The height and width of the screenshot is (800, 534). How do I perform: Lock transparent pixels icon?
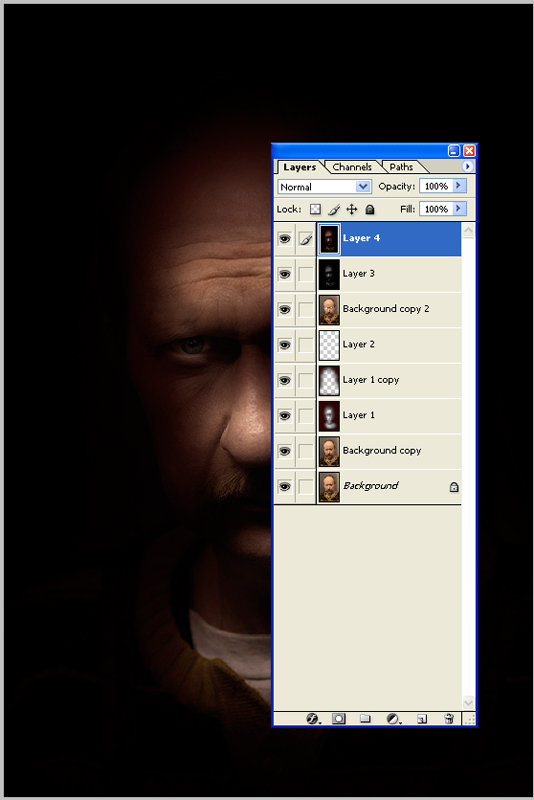click(x=316, y=209)
